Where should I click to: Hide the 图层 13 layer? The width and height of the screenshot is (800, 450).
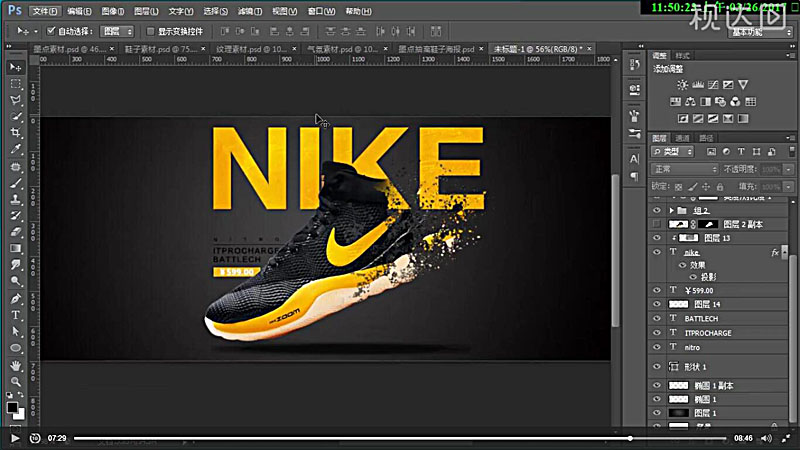click(x=657, y=238)
